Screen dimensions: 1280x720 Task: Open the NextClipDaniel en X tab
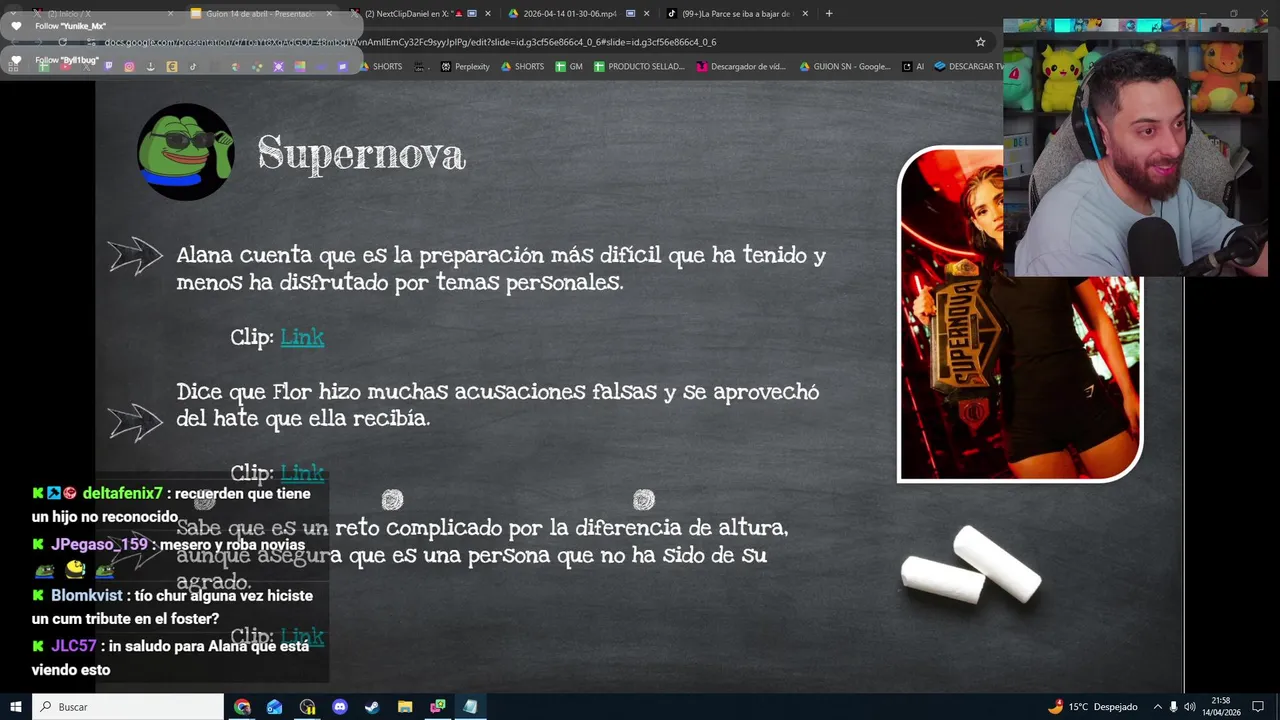click(x=418, y=13)
